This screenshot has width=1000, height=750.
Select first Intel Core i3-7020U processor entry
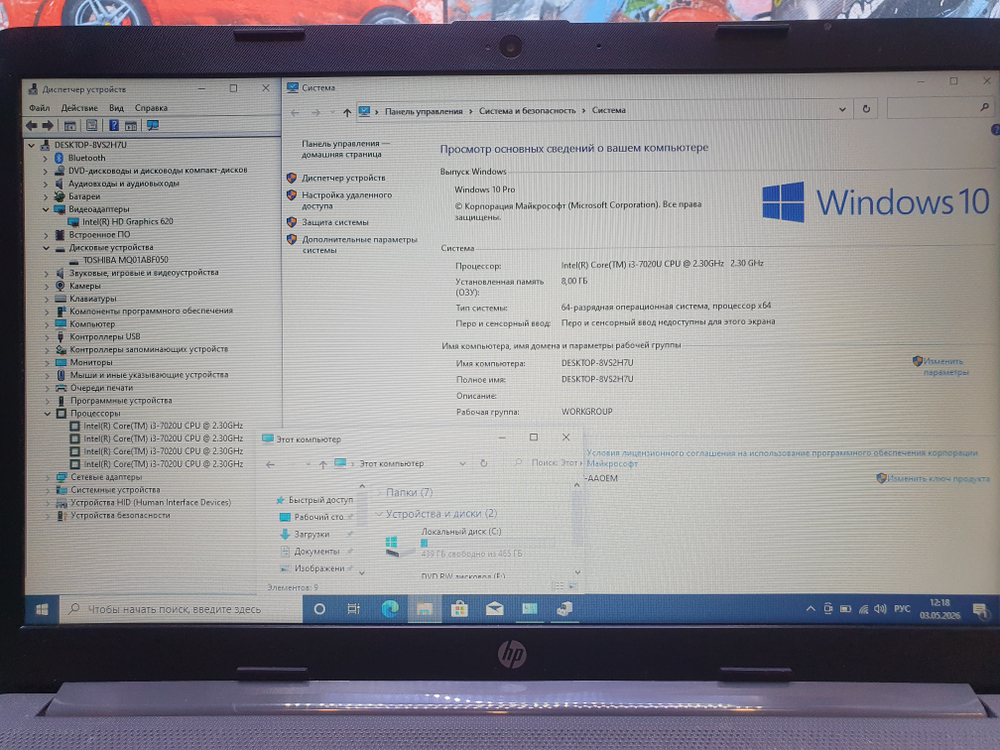pyautogui.click(x=163, y=425)
